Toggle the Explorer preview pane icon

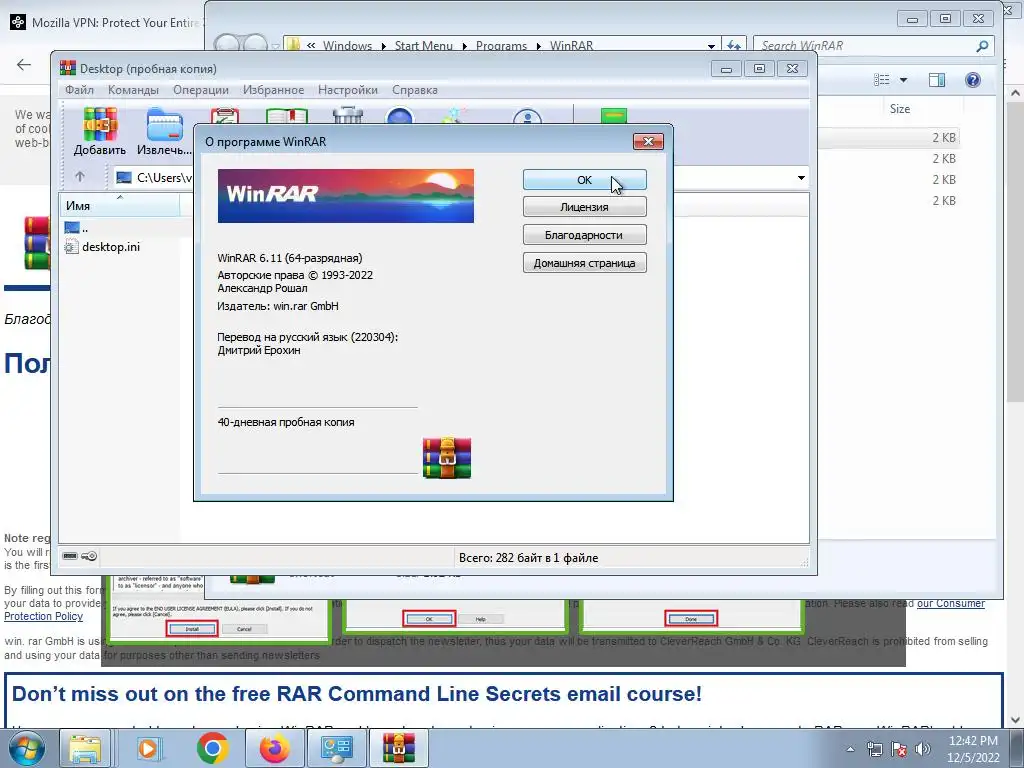click(936, 80)
